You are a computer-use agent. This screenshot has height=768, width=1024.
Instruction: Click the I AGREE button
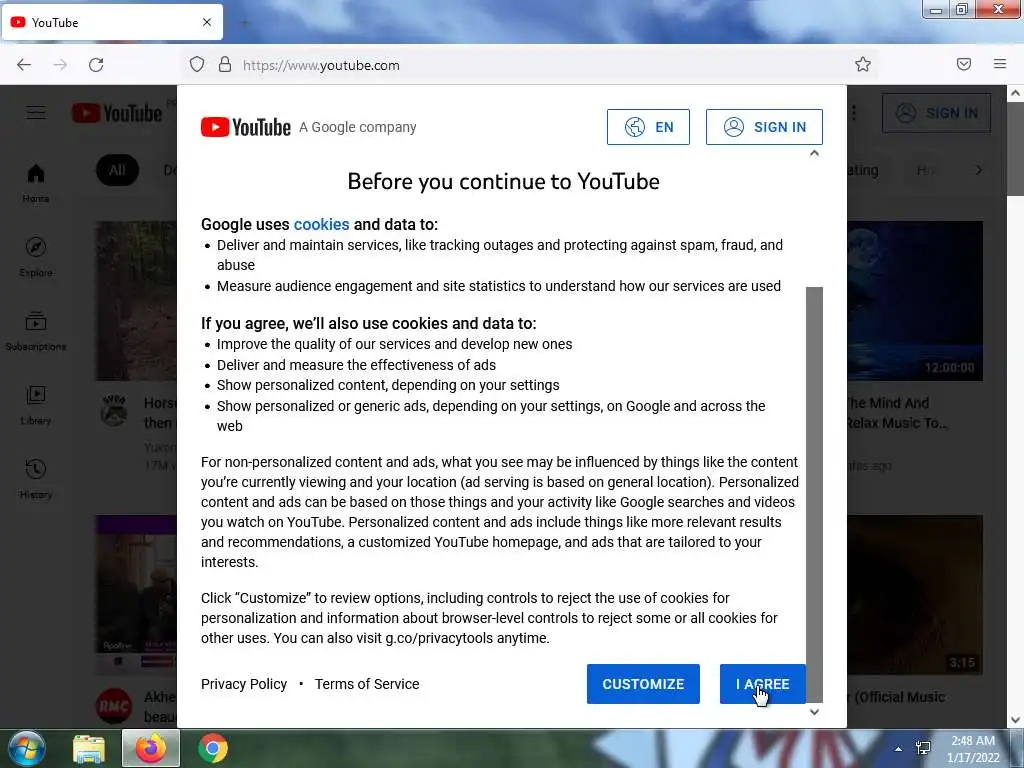762,684
